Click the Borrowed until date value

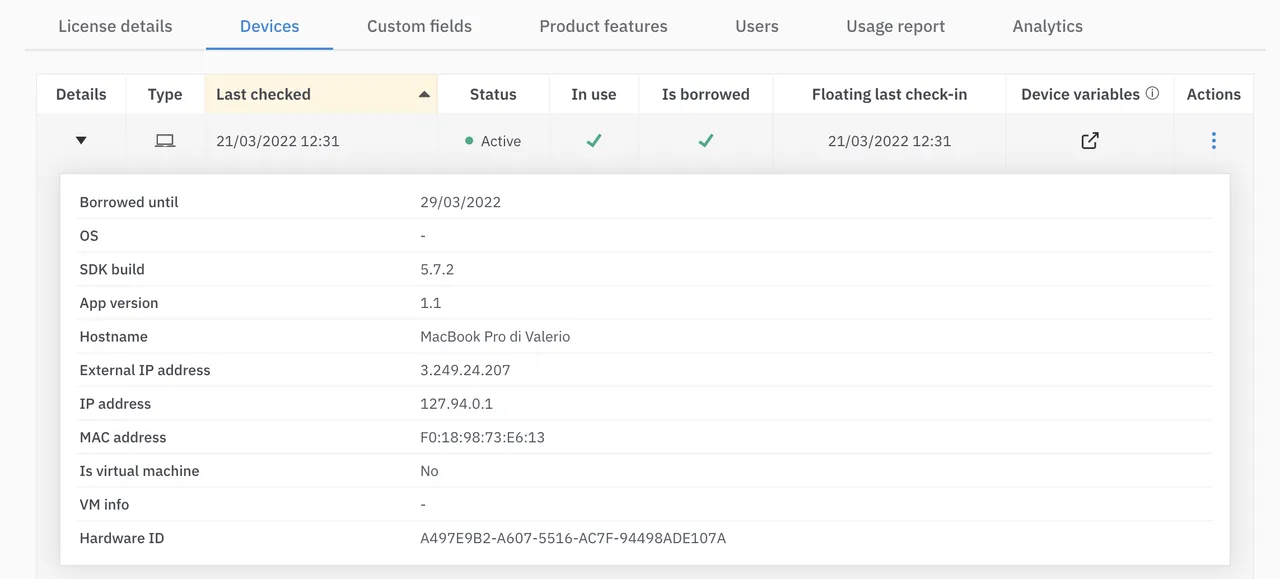[x=460, y=201]
